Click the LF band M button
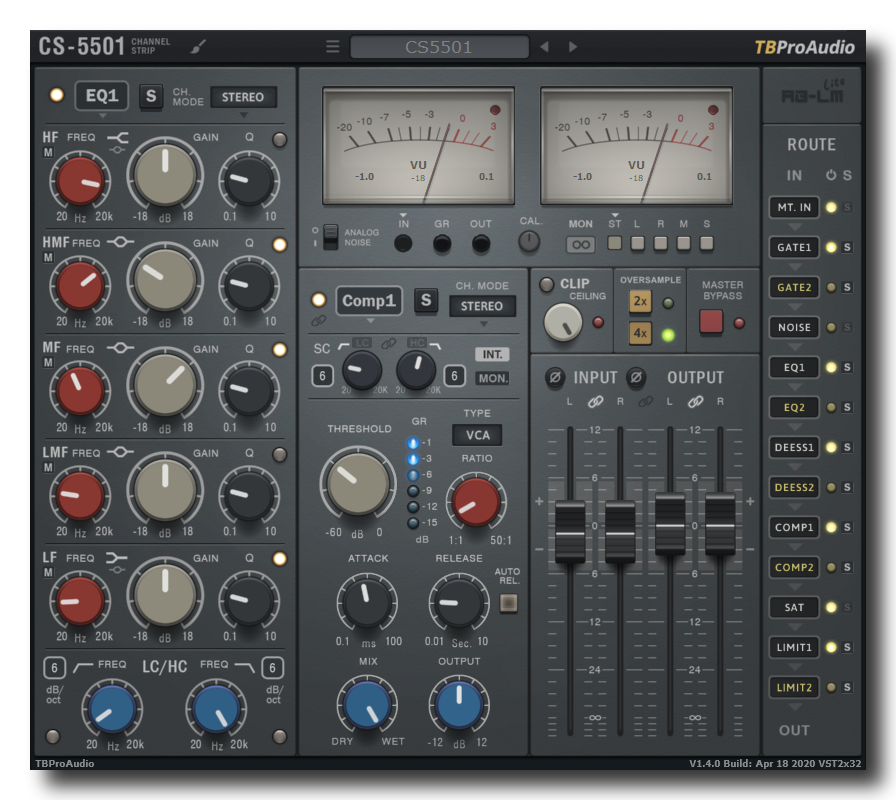This screenshot has width=896, height=800. (x=49, y=573)
